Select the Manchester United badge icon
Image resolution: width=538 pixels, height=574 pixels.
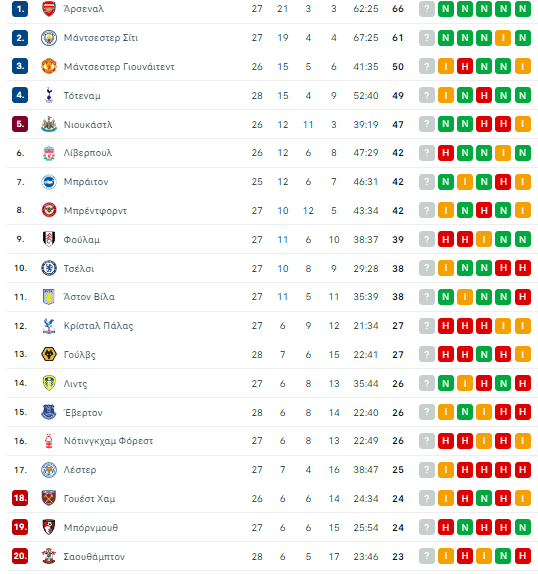pos(49,67)
